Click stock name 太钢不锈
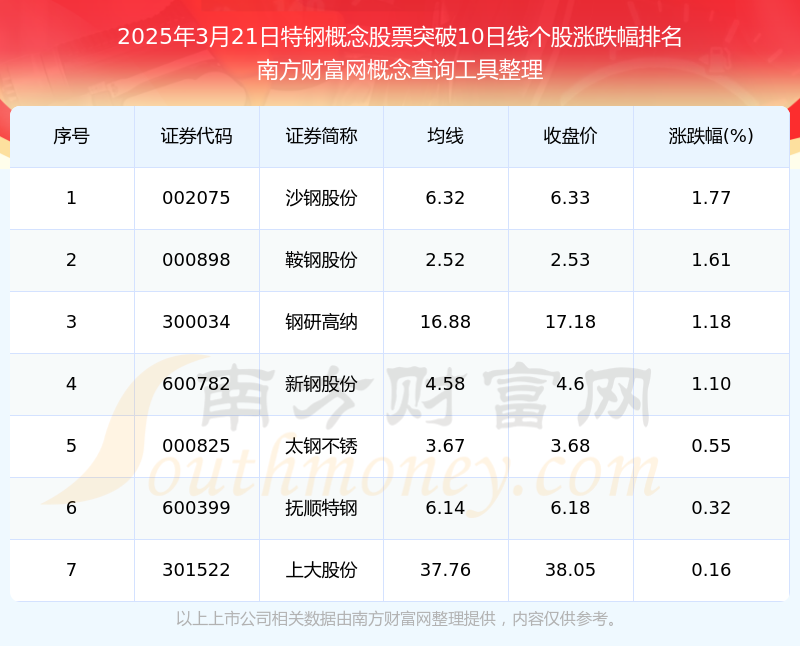This screenshot has height=646, width=800. [x=321, y=446]
